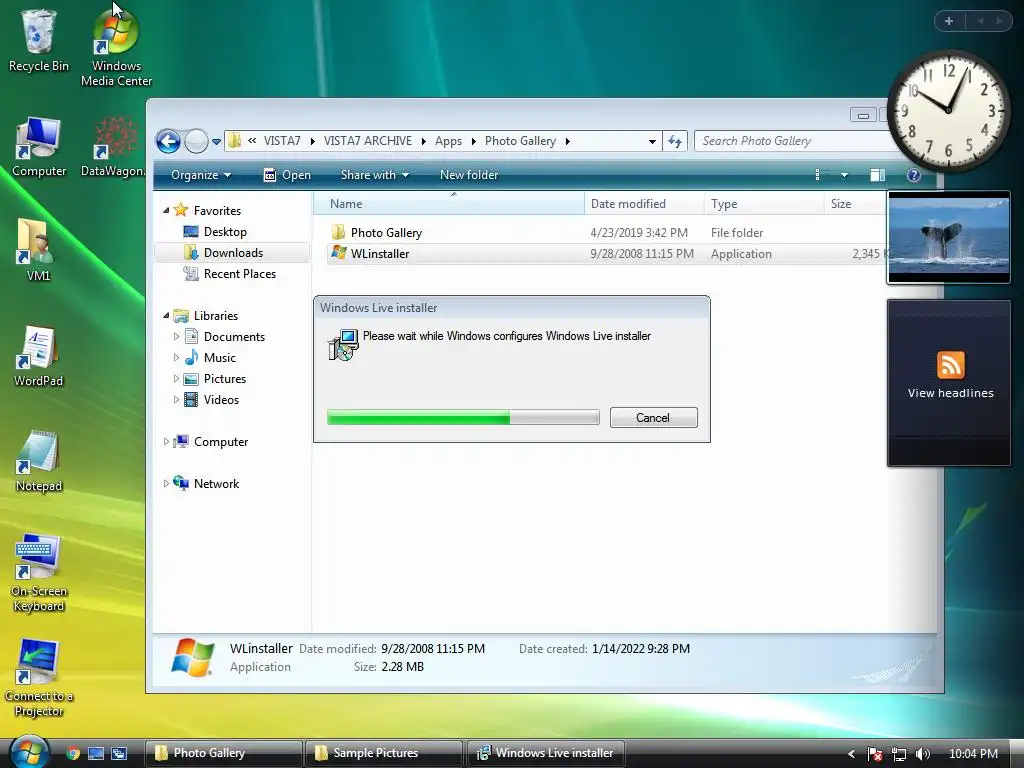
Task: Expand the Music library node
Action: [x=176, y=357]
